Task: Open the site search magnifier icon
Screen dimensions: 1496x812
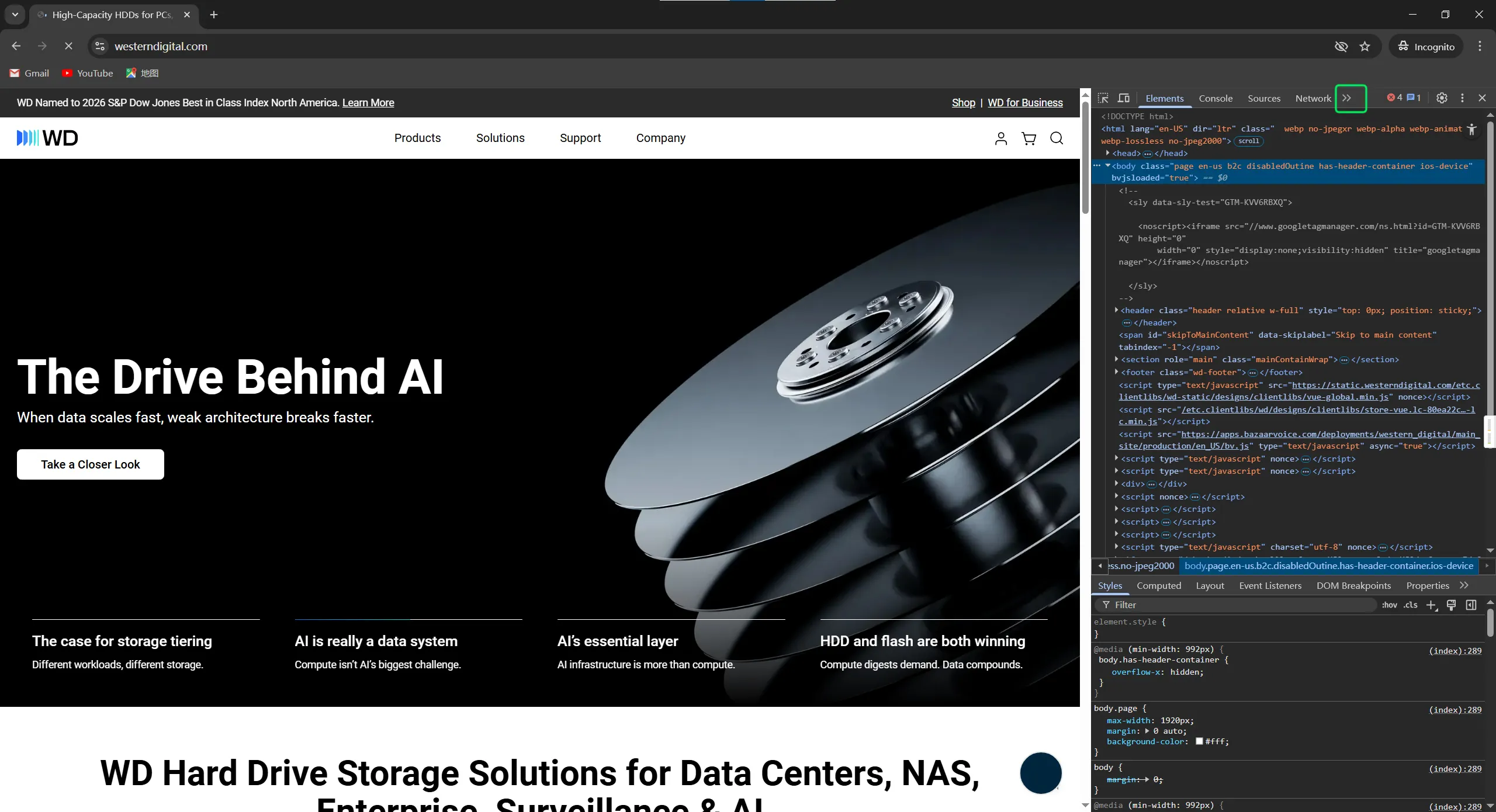Action: [1057, 138]
